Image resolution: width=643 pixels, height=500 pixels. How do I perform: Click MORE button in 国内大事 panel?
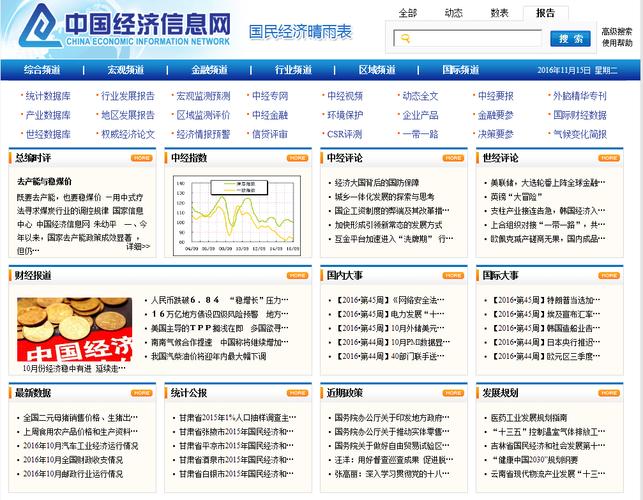click(453, 276)
